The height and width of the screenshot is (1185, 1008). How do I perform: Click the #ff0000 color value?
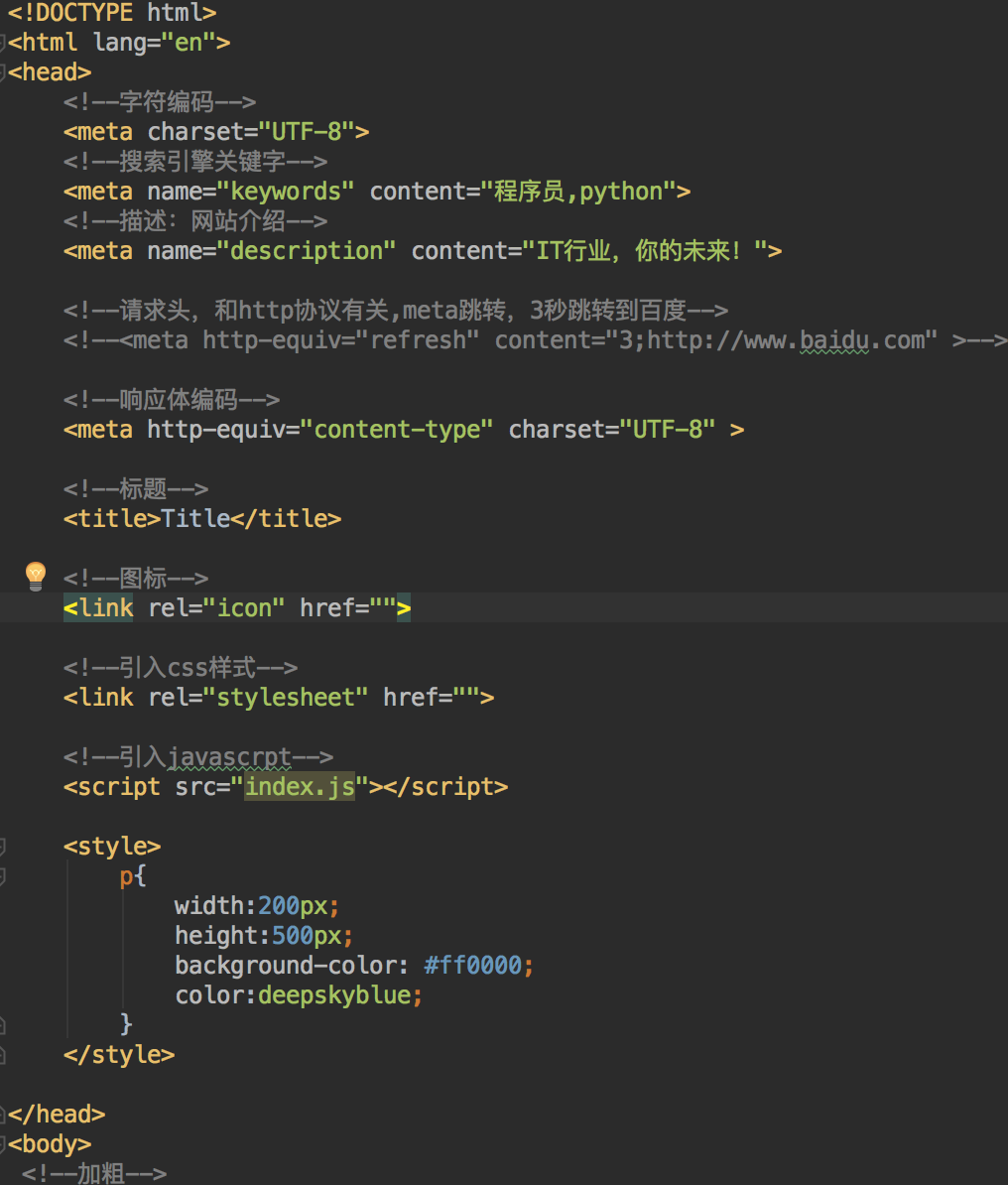pyautogui.click(x=473, y=966)
